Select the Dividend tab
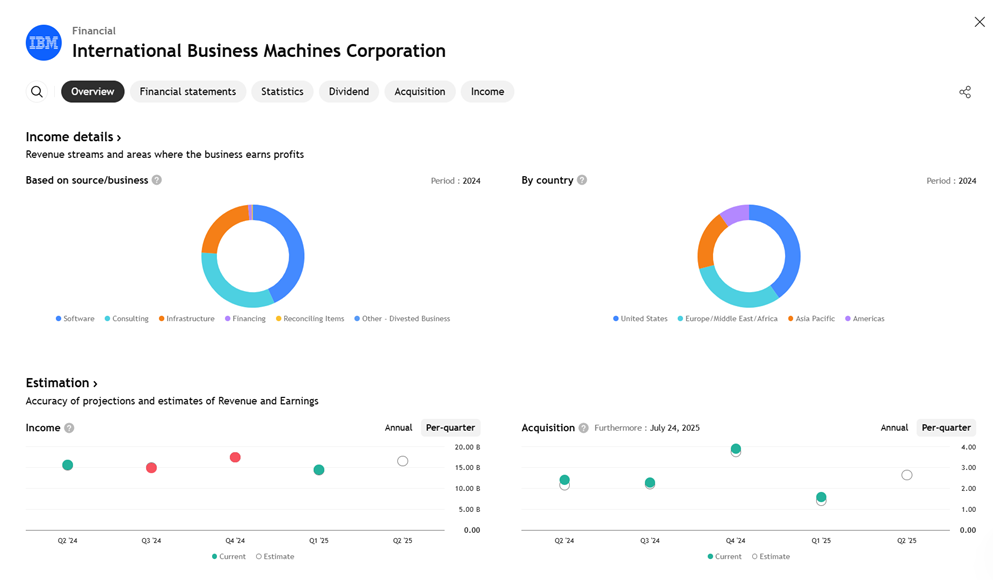 point(349,92)
